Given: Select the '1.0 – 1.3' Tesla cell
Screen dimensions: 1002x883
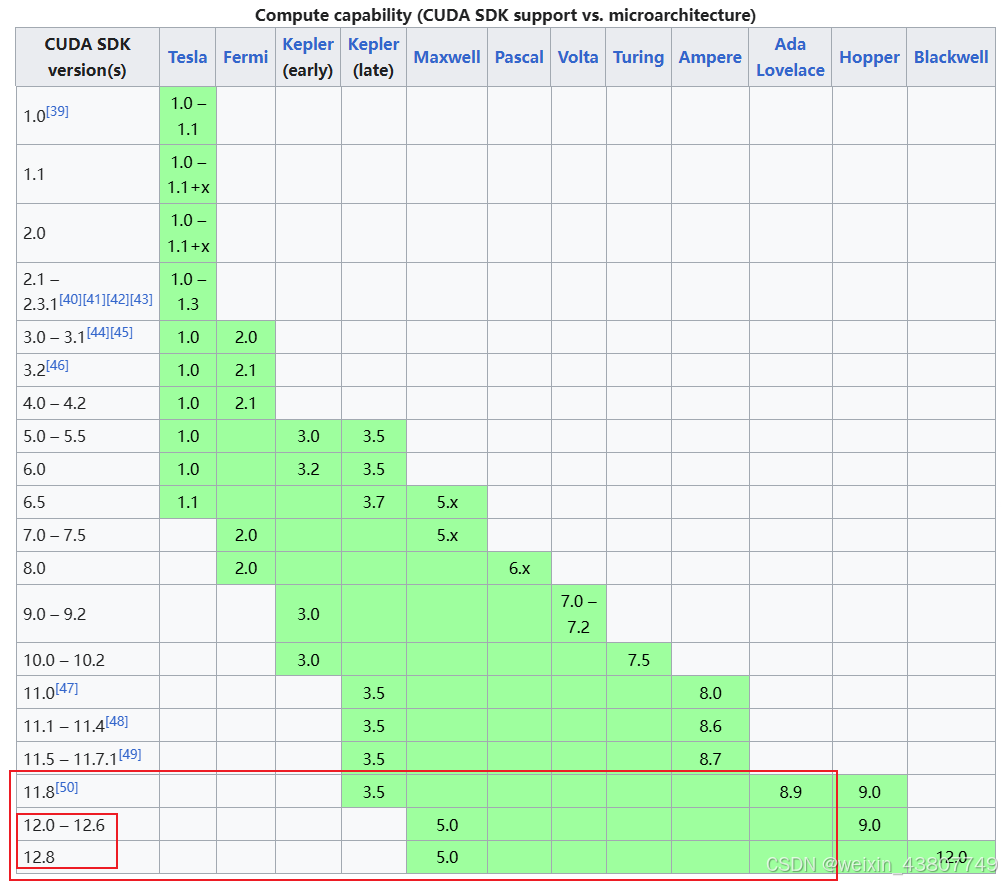Looking at the screenshot, I should point(188,291).
